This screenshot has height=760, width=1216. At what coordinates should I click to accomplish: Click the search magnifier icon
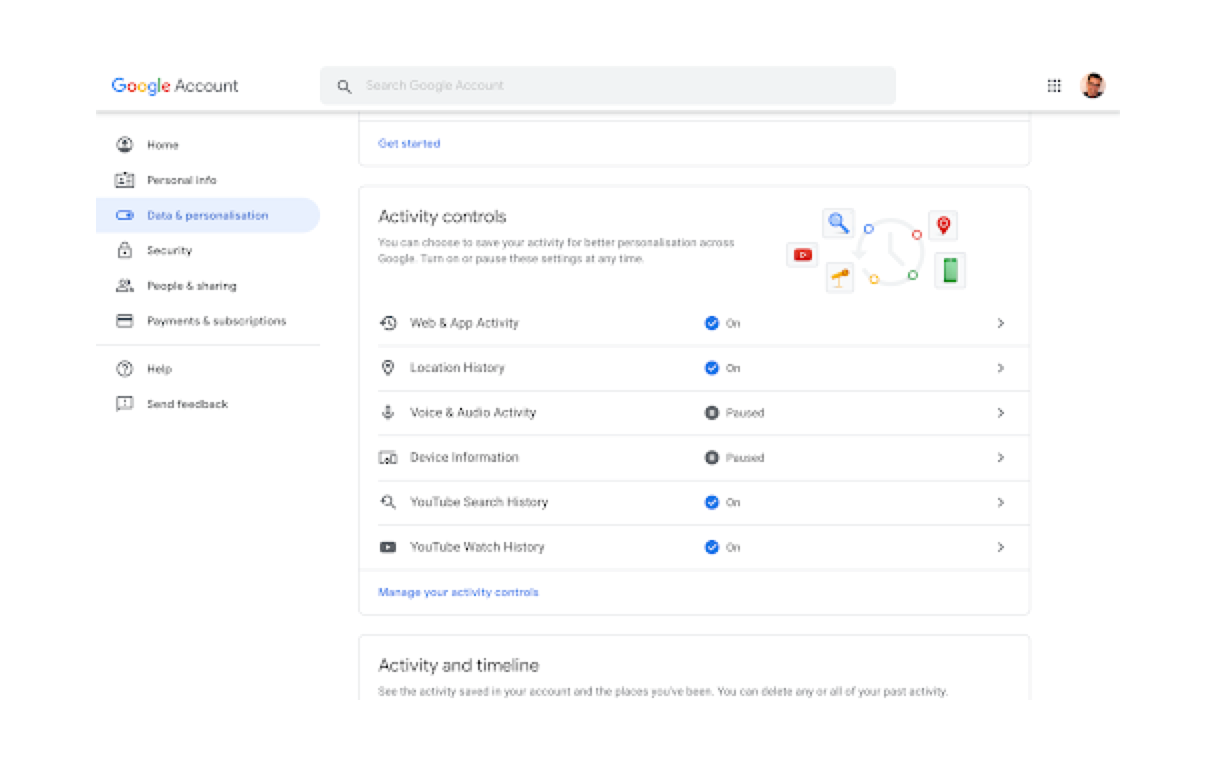click(x=344, y=86)
